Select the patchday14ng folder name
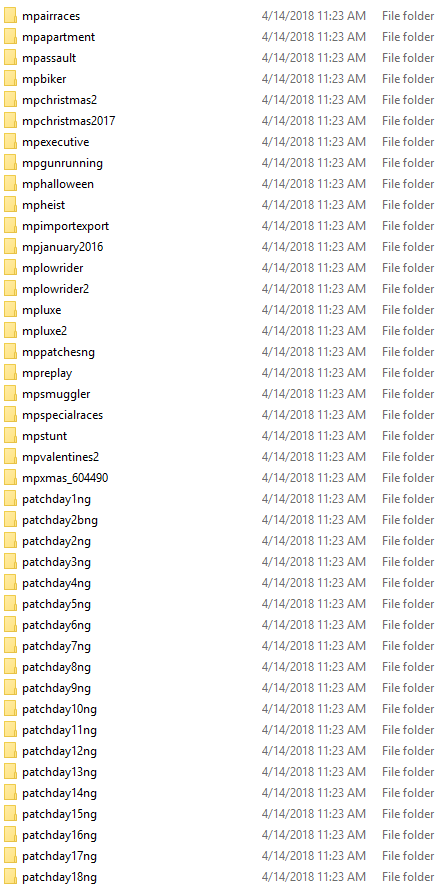The width and height of the screenshot is (443, 894). [x=59, y=793]
